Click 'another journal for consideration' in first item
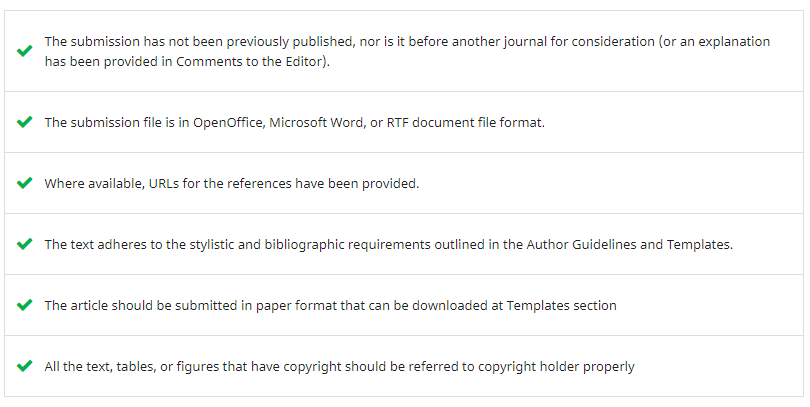This screenshot has height=407, width=810. (553, 41)
